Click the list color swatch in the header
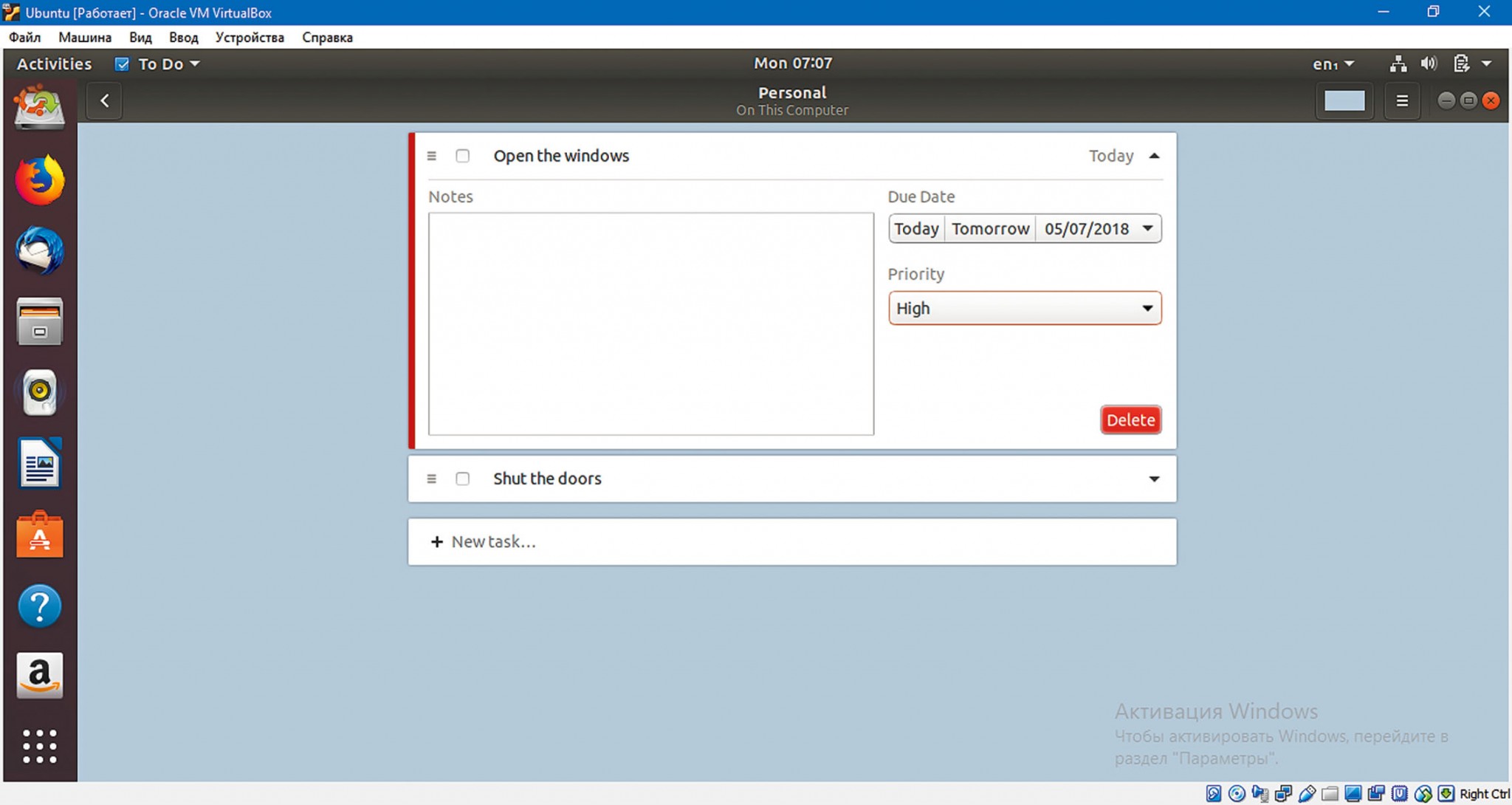Image resolution: width=1512 pixels, height=805 pixels. point(1344,100)
